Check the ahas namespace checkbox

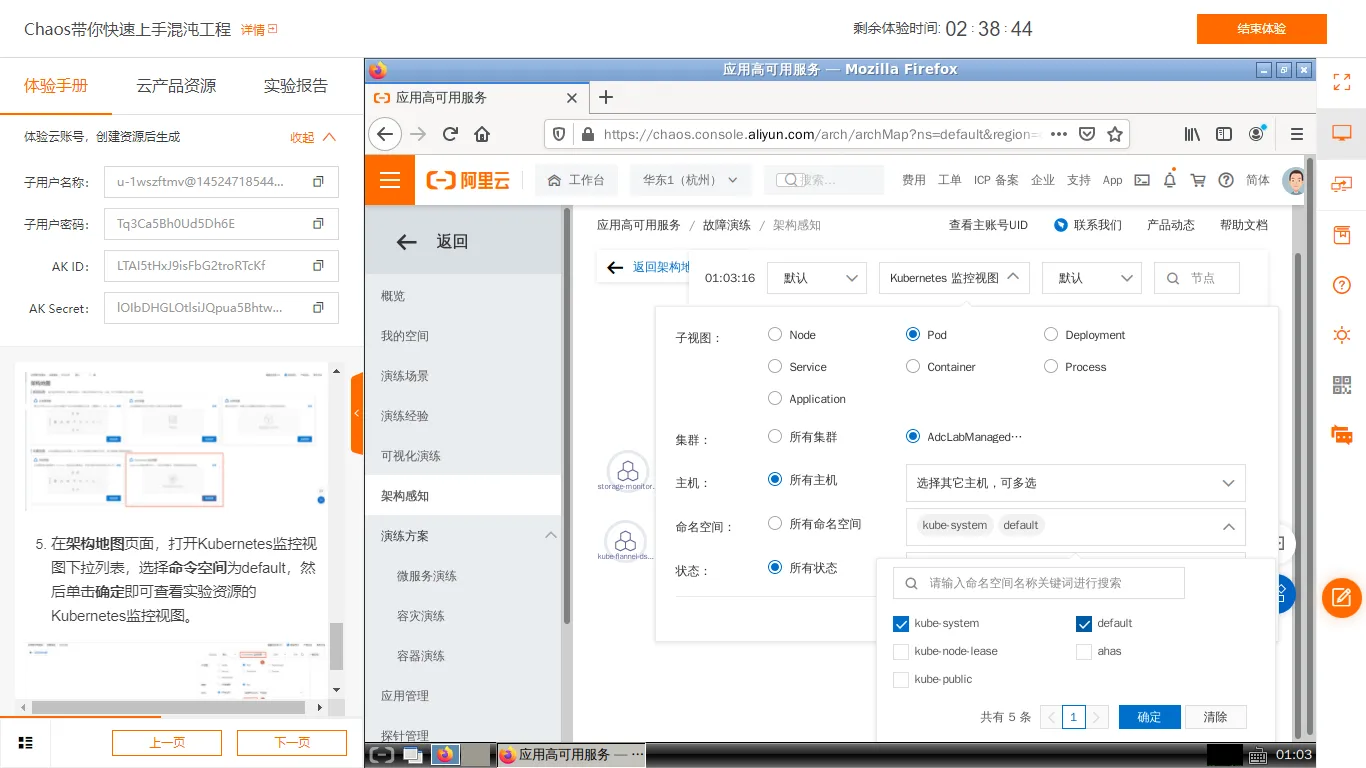[x=1084, y=652]
